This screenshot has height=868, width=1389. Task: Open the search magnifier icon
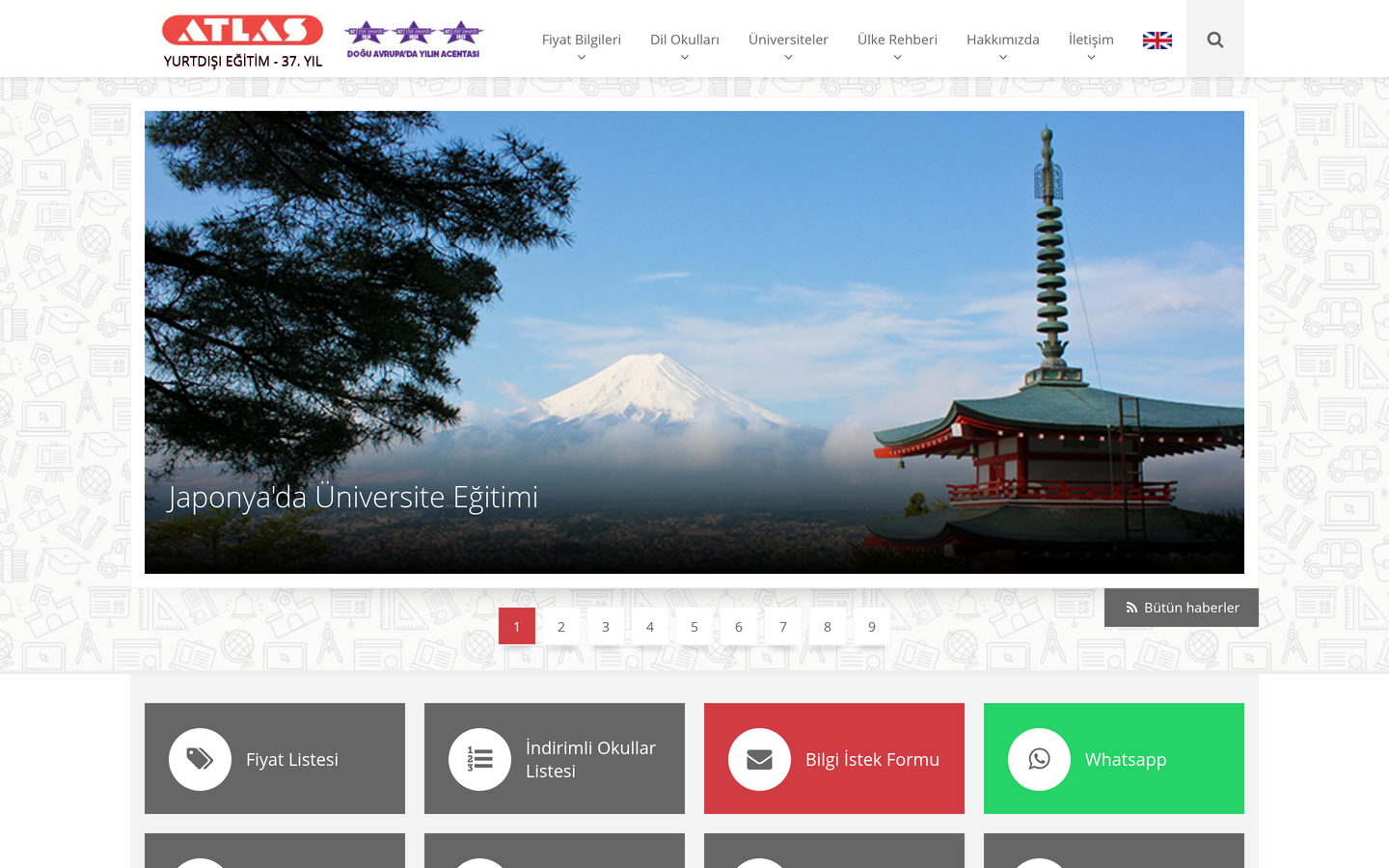[x=1215, y=40]
